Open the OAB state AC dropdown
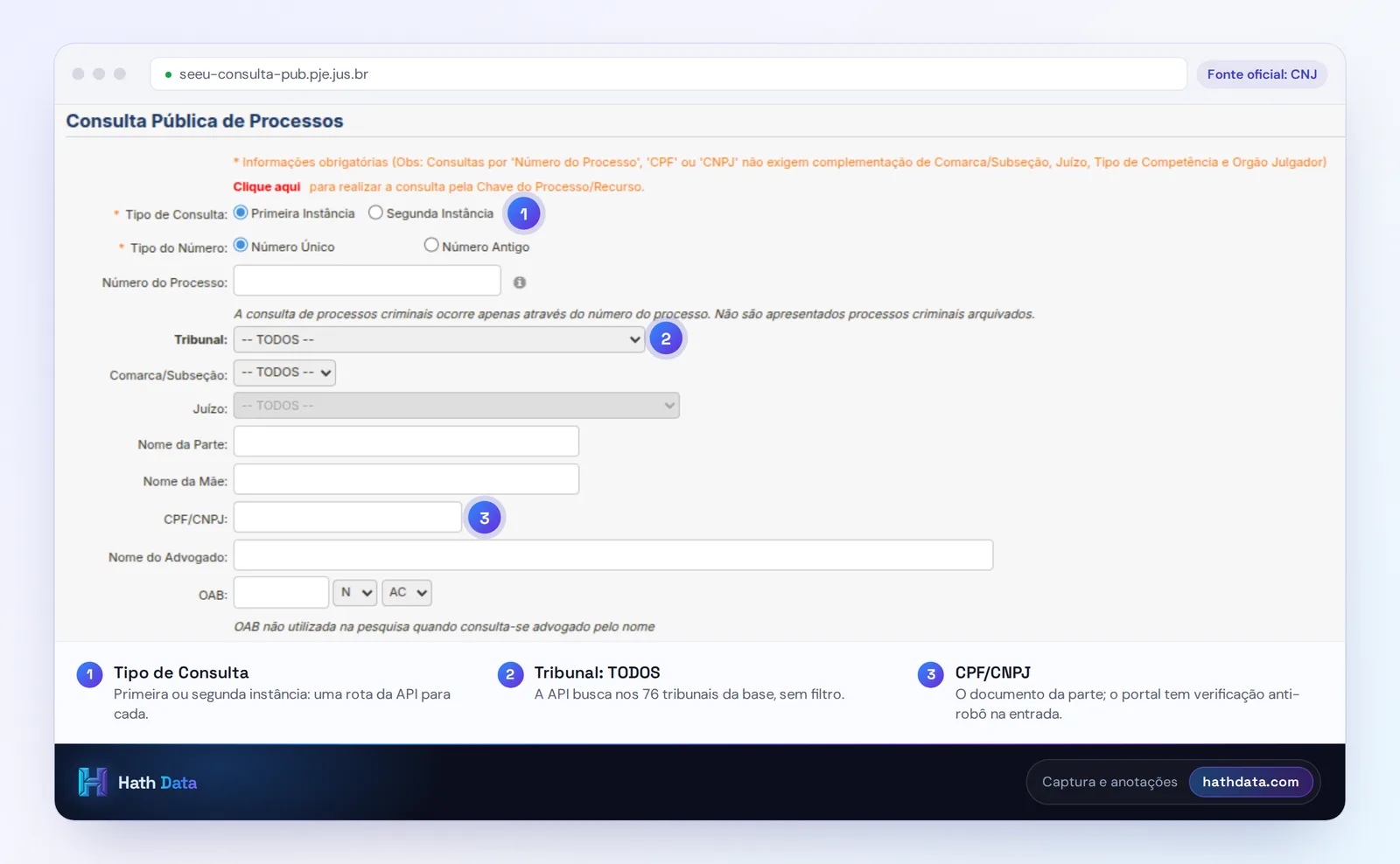 pyautogui.click(x=407, y=593)
